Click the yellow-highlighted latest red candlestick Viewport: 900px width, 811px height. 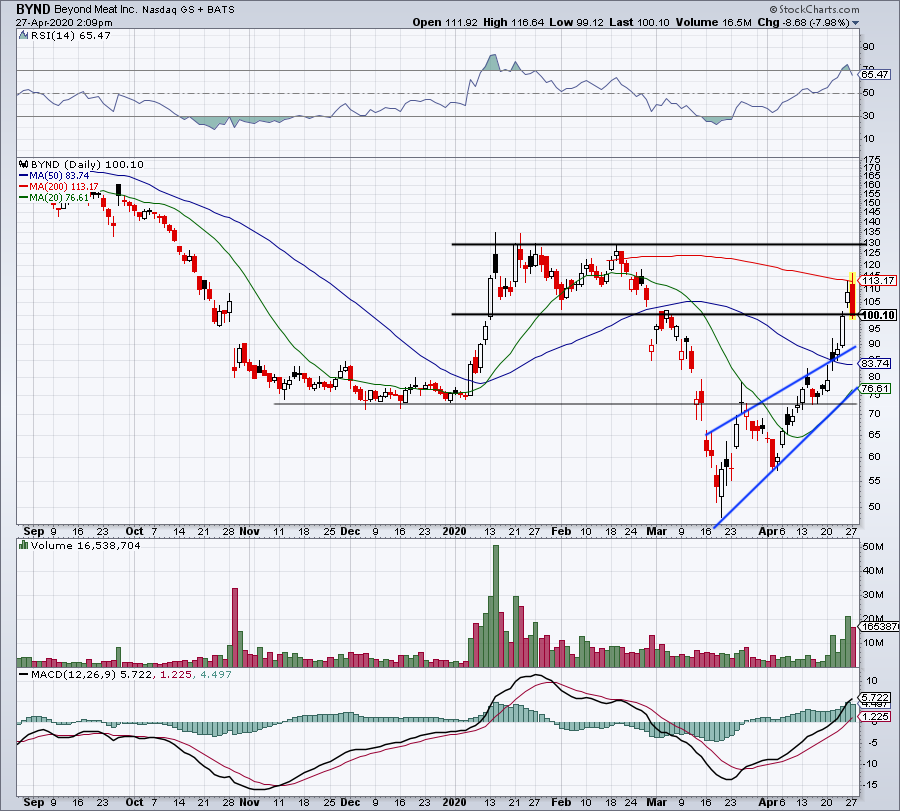point(852,296)
